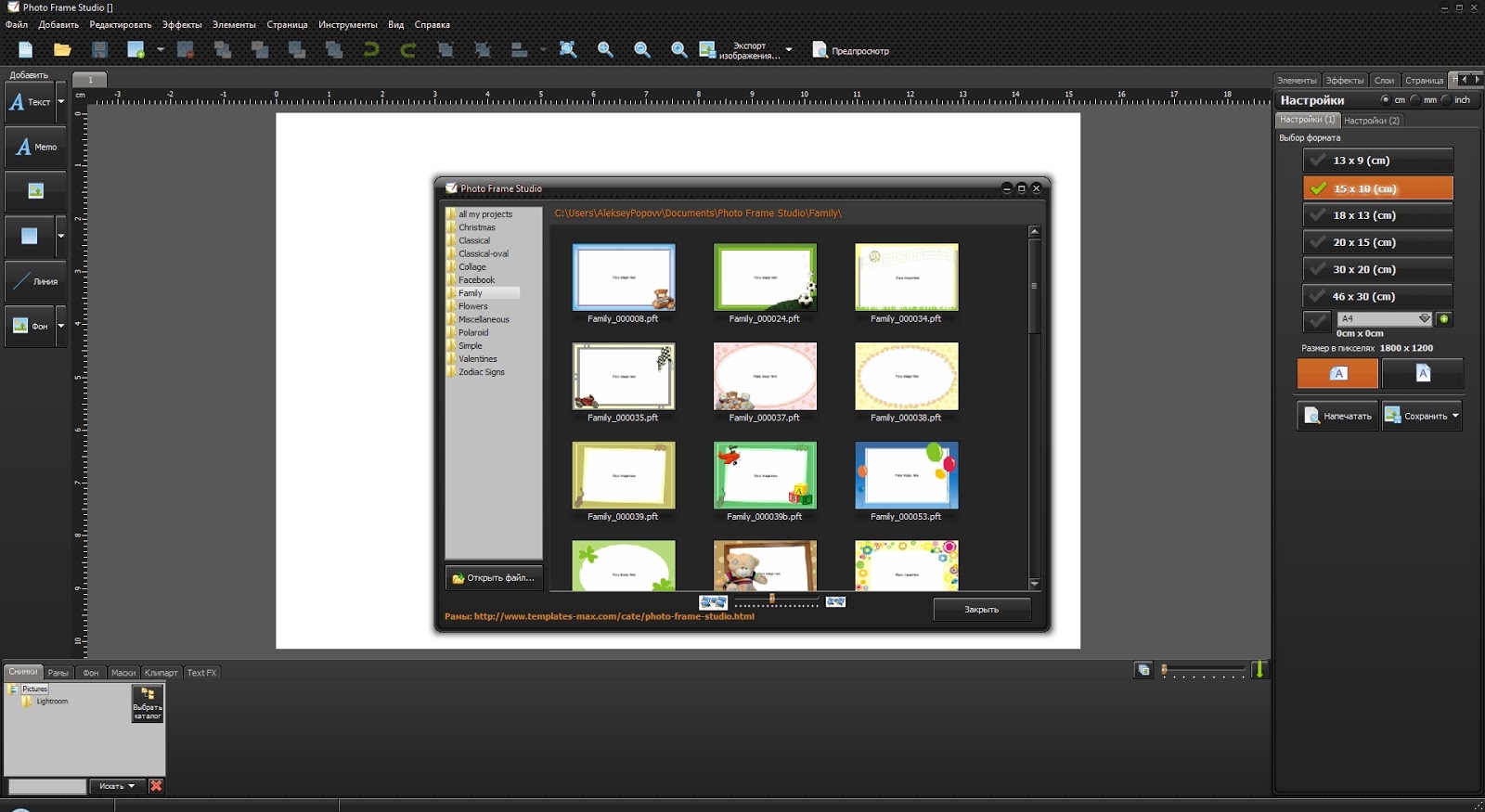The width and height of the screenshot is (1485, 812).
Task: Click the add page toolbar icon
Action: [136, 50]
